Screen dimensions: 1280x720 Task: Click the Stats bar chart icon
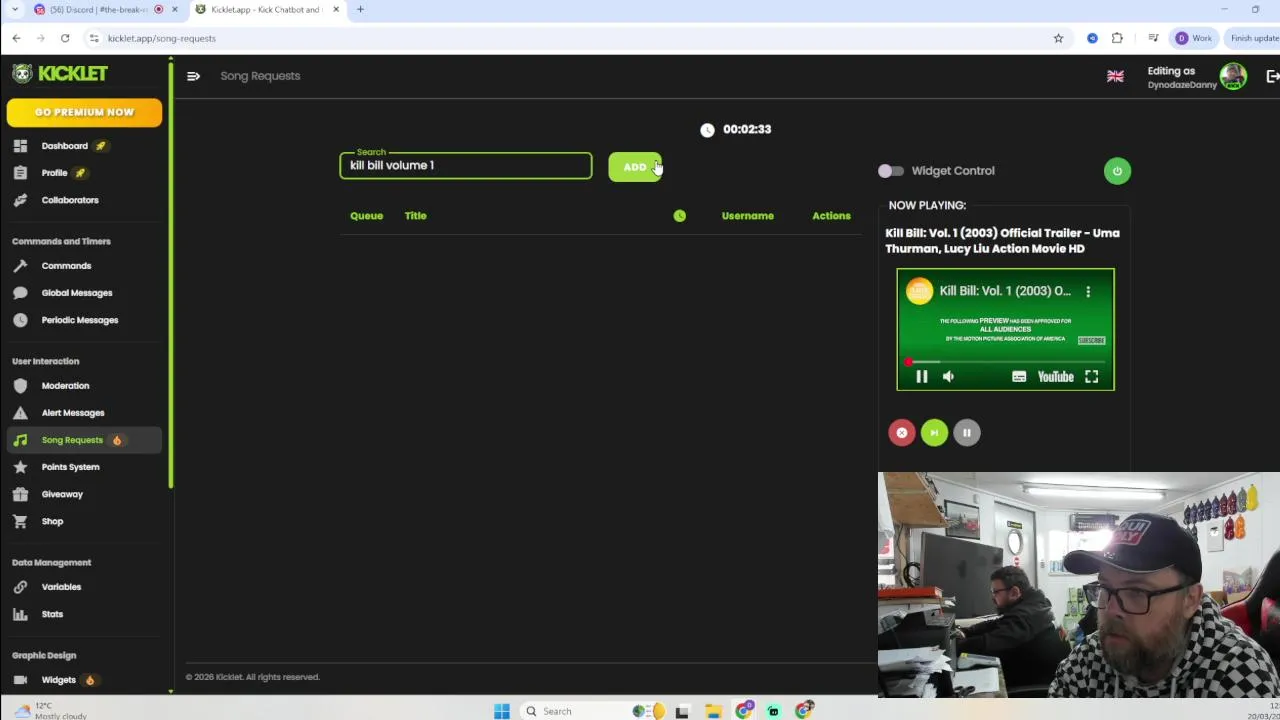tap(20, 614)
